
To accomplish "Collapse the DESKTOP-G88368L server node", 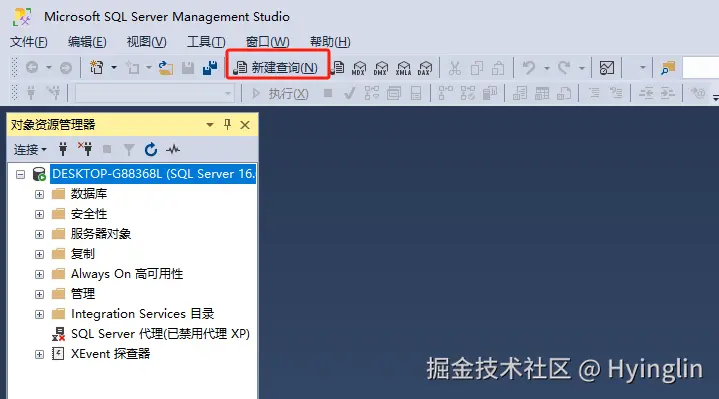I will coord(20,174).
